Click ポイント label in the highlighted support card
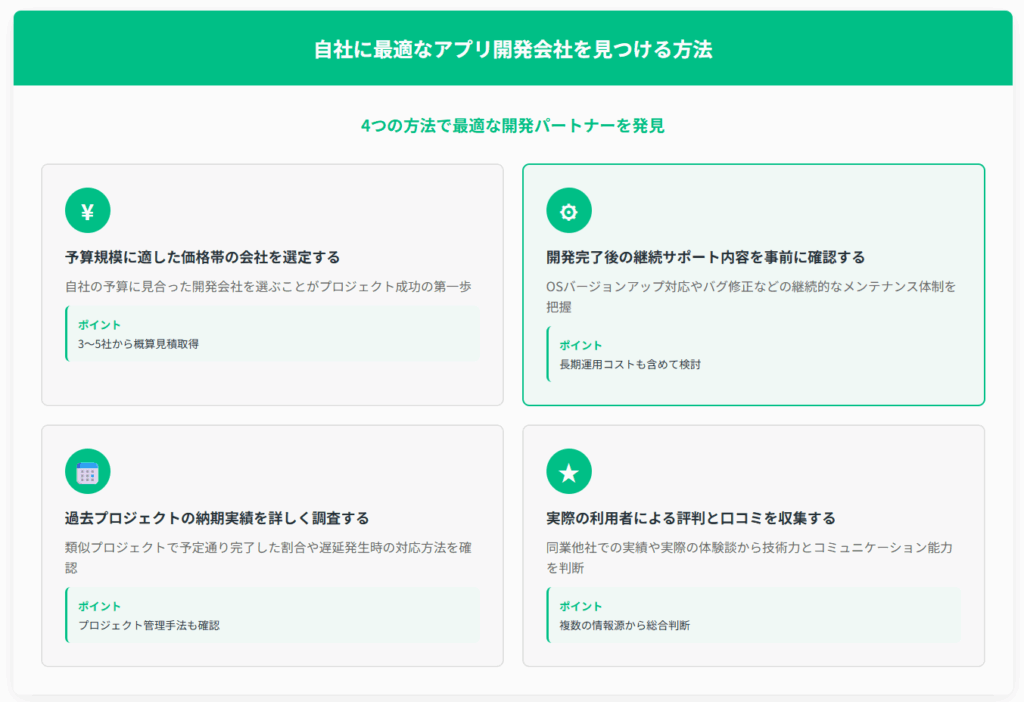Viewport: 1024px width, 702px height. coord(581,345)
